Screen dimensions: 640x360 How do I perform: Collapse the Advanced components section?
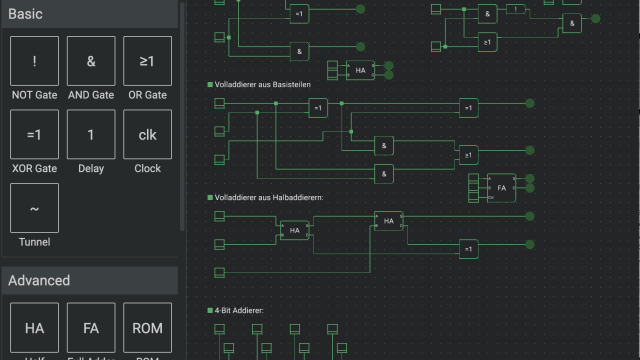pyautogui.click(x=90, y=280)
